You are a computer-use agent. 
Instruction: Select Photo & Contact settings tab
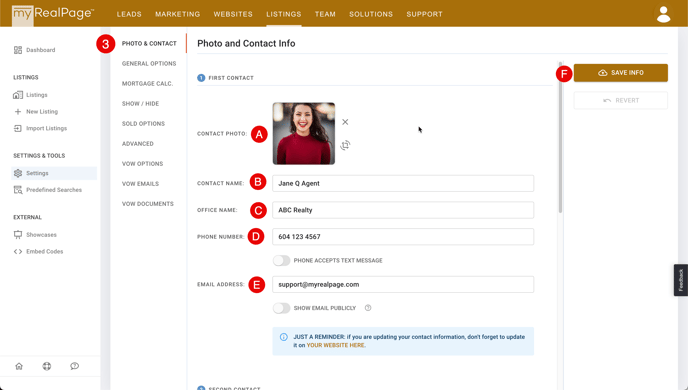[x=149, y=43]
